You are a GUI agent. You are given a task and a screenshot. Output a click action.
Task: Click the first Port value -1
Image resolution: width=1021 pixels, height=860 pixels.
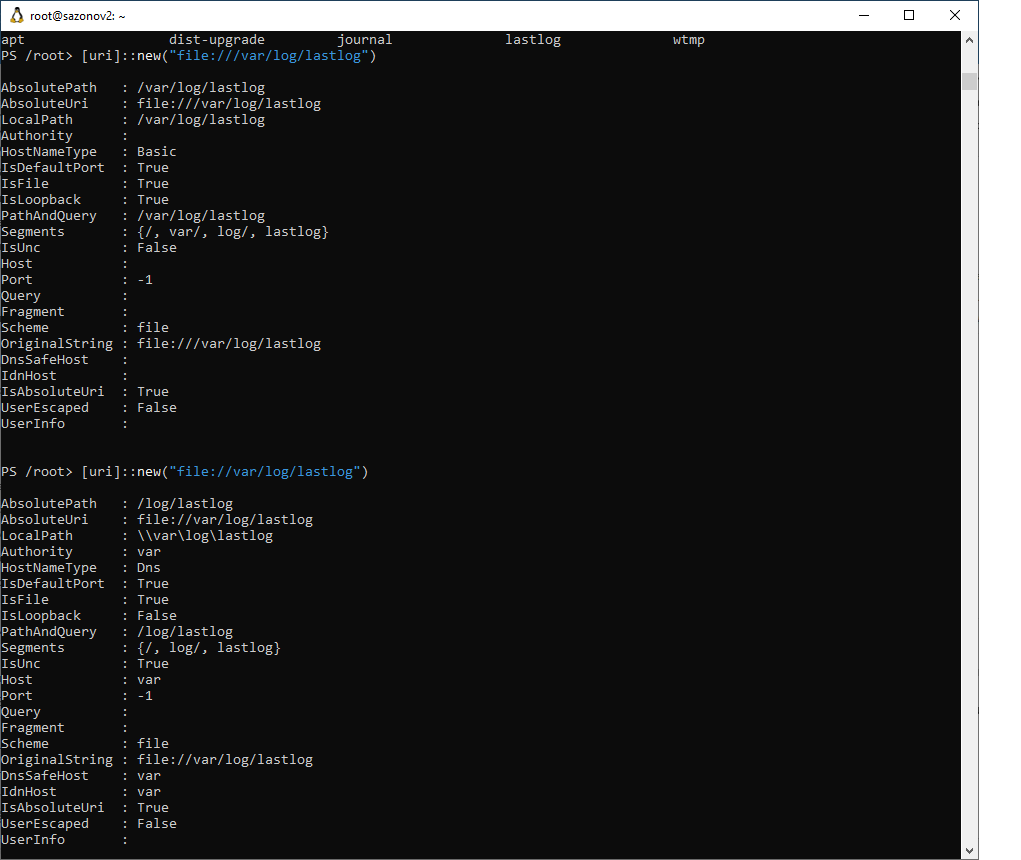(x=145, y=280)
